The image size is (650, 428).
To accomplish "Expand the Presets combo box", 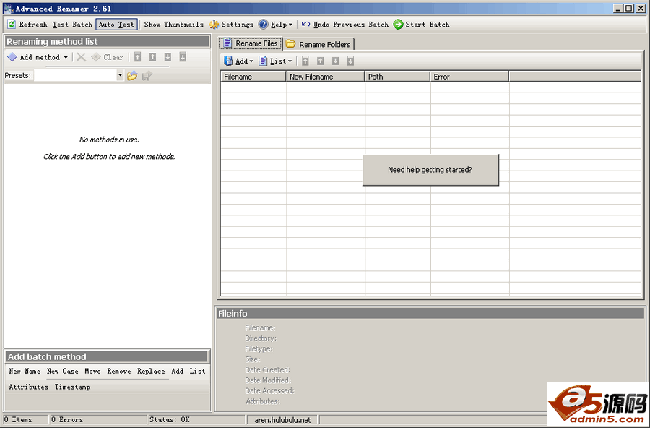I will (119, 75).
